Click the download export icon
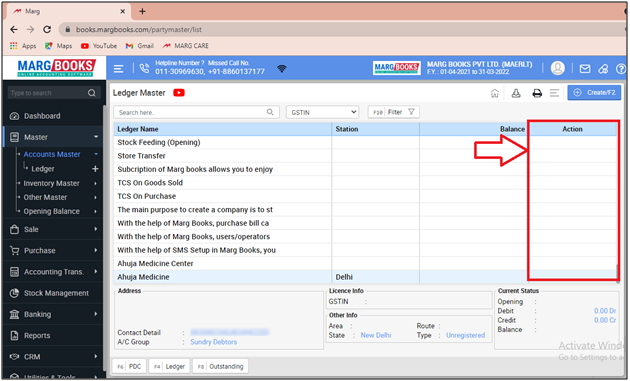Viewport: 630px width, 381px height. click(x=516, y=93)
